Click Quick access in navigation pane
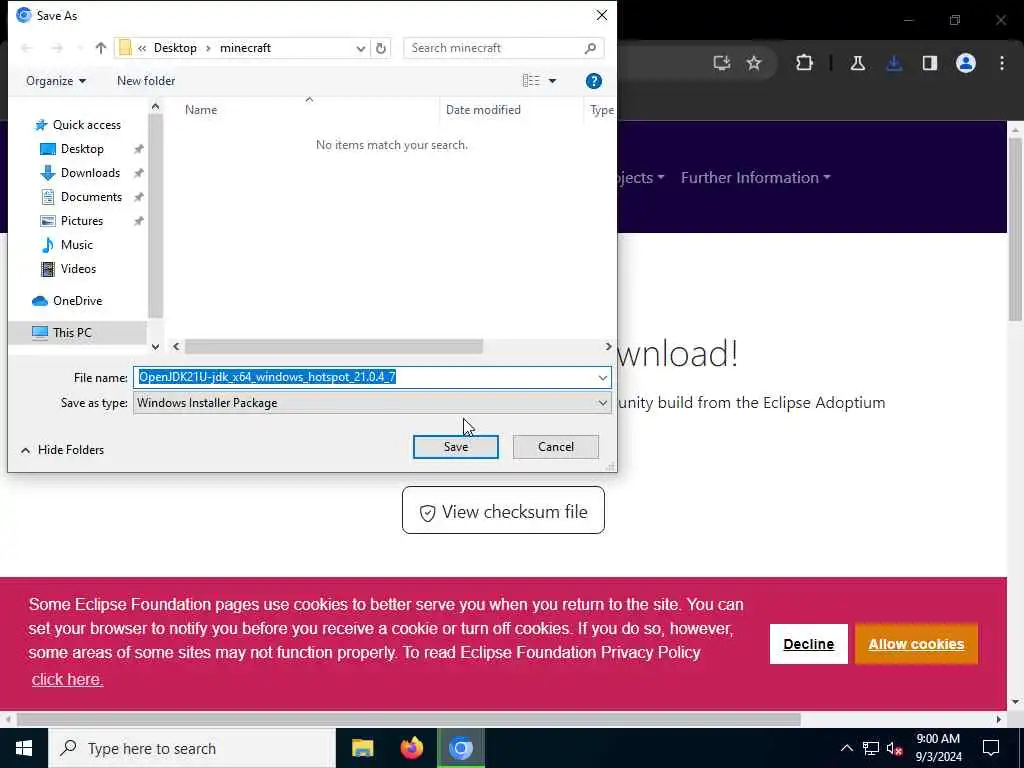 86,125
